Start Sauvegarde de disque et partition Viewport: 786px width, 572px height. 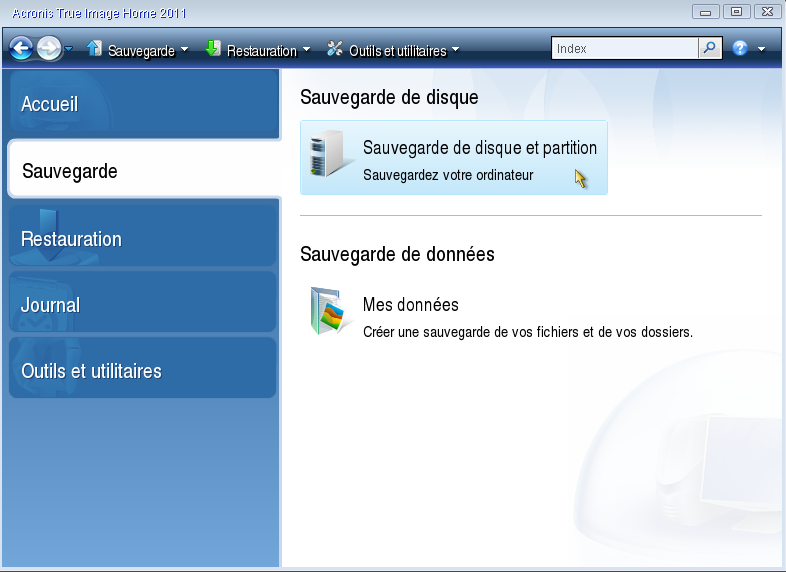[x=454, y=157]
